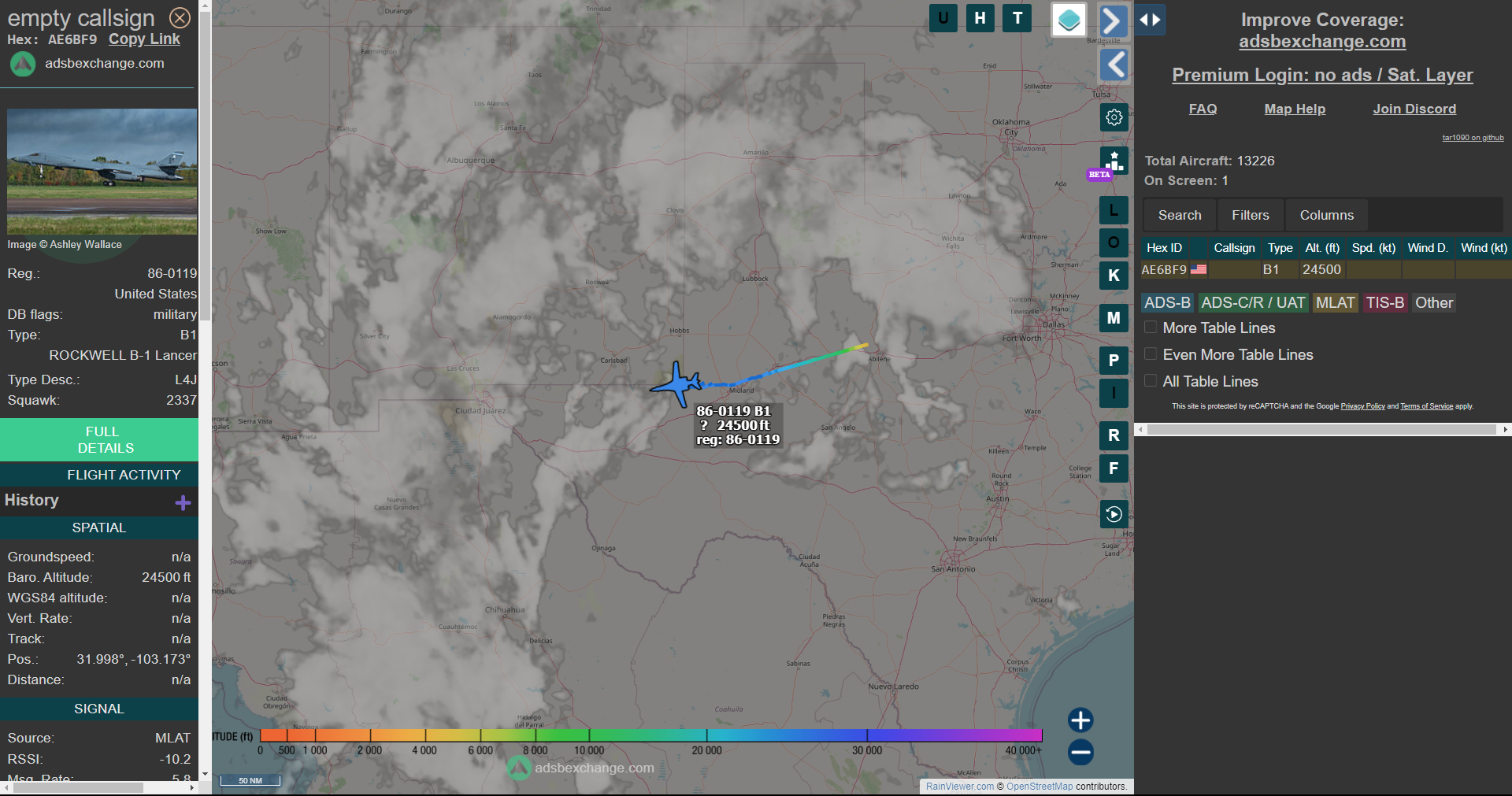
Task: Zoom in on the map
Action: (x=1080, y=720)
